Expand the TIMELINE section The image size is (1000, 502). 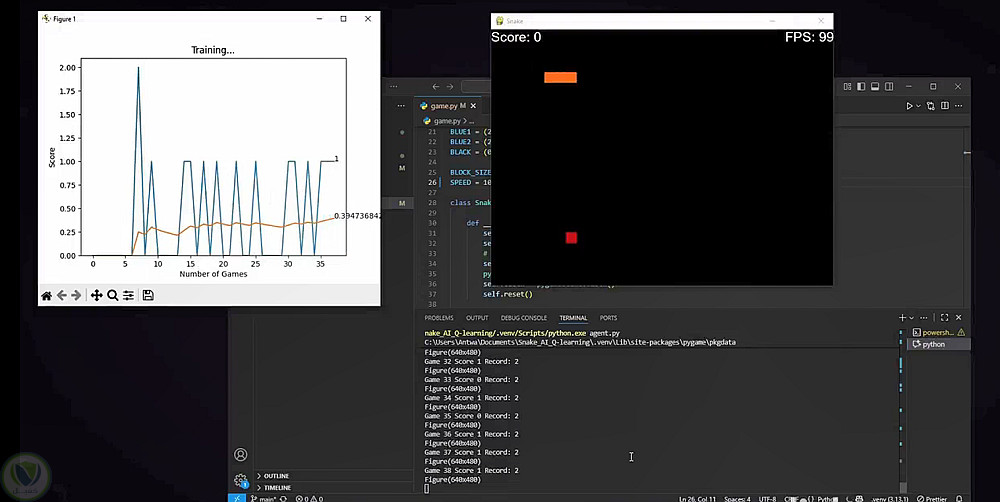(x=277, y=487)
